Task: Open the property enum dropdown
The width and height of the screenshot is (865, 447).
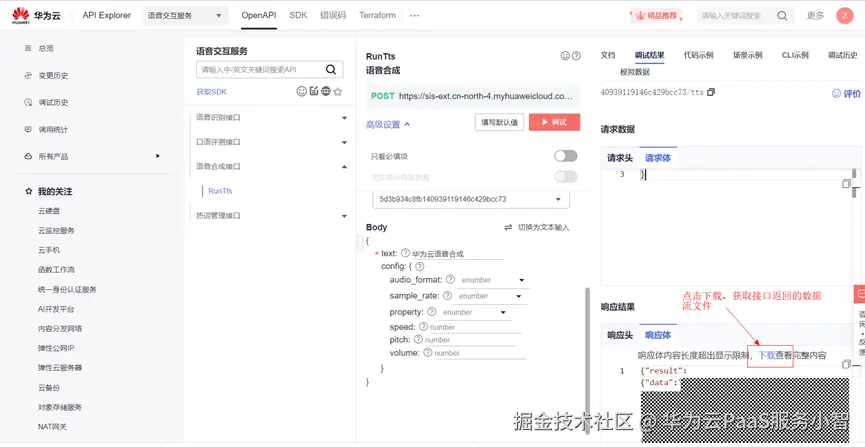Action: point(474,312)
